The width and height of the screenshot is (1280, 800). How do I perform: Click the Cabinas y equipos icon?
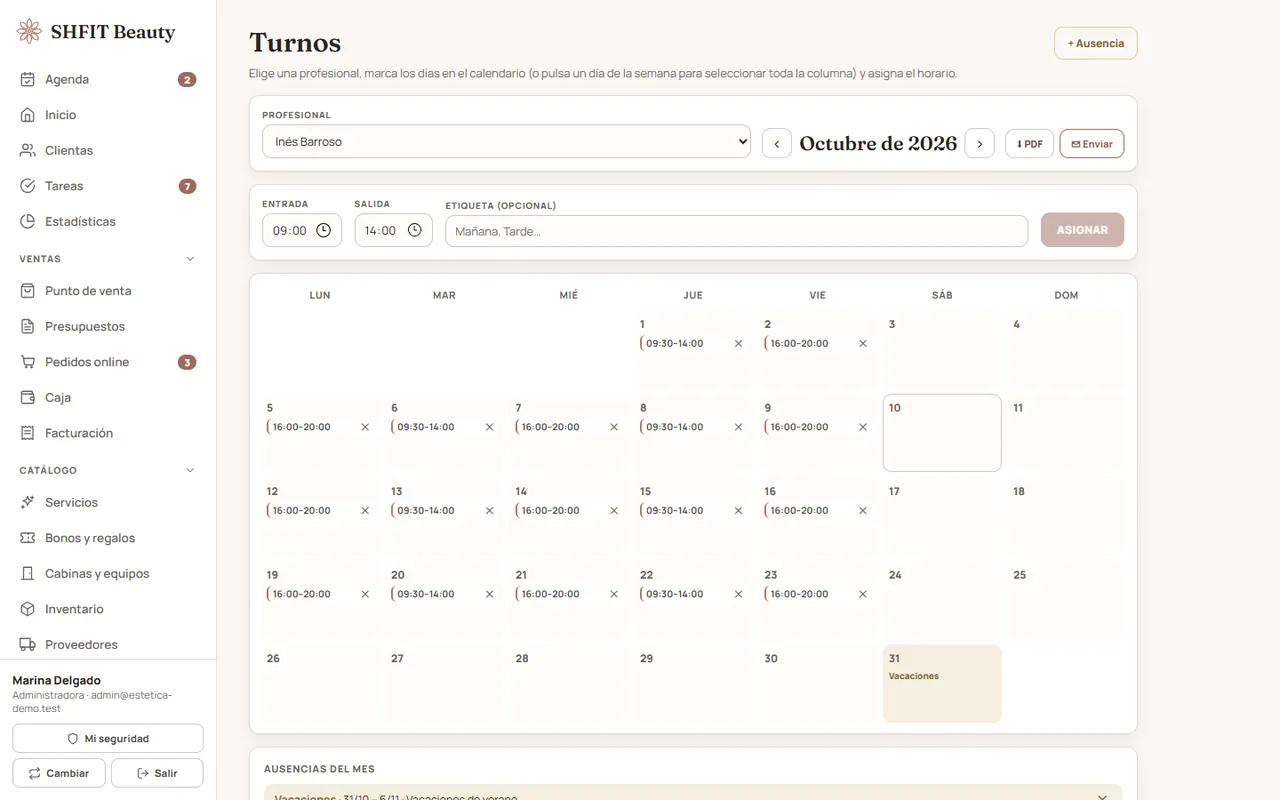click(28, 573)
